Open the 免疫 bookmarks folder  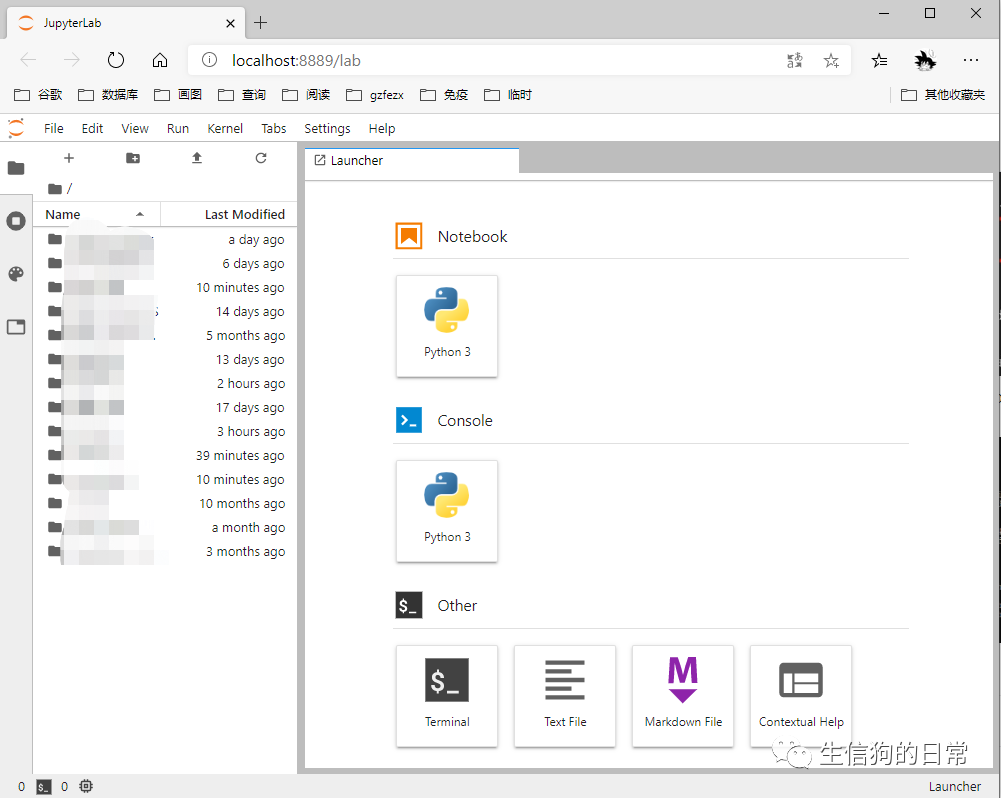pyautogui.click(x=444, y=94)
